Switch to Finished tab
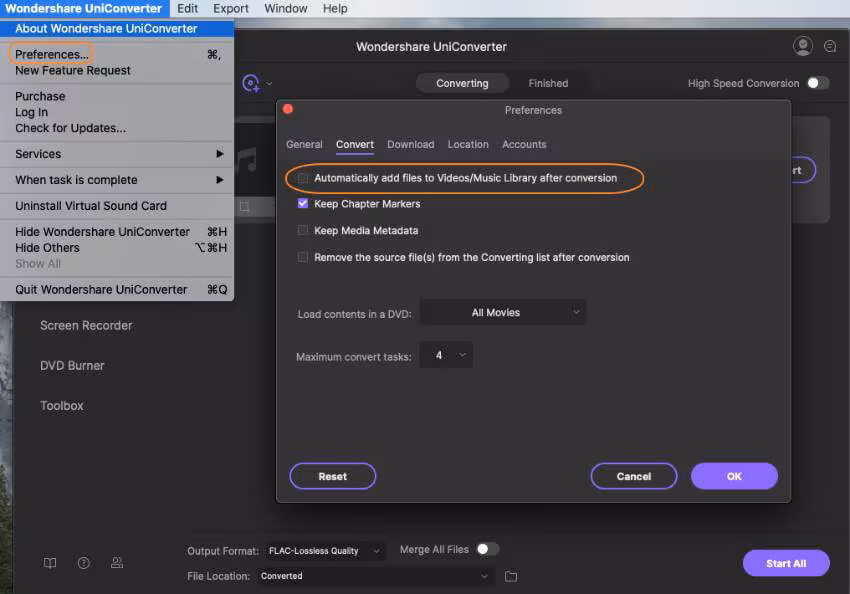This screenshot has width=850, height=594. point(548,83)
